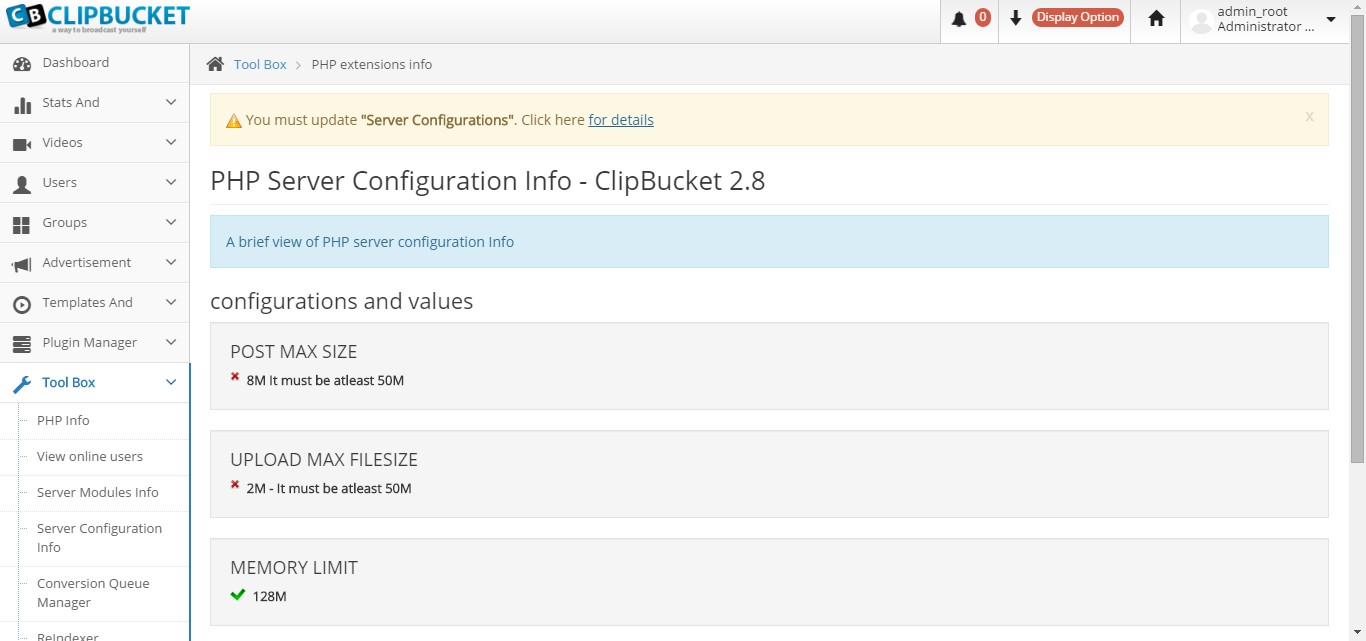Click the Tool Box sidebar label

coord(69,382)
